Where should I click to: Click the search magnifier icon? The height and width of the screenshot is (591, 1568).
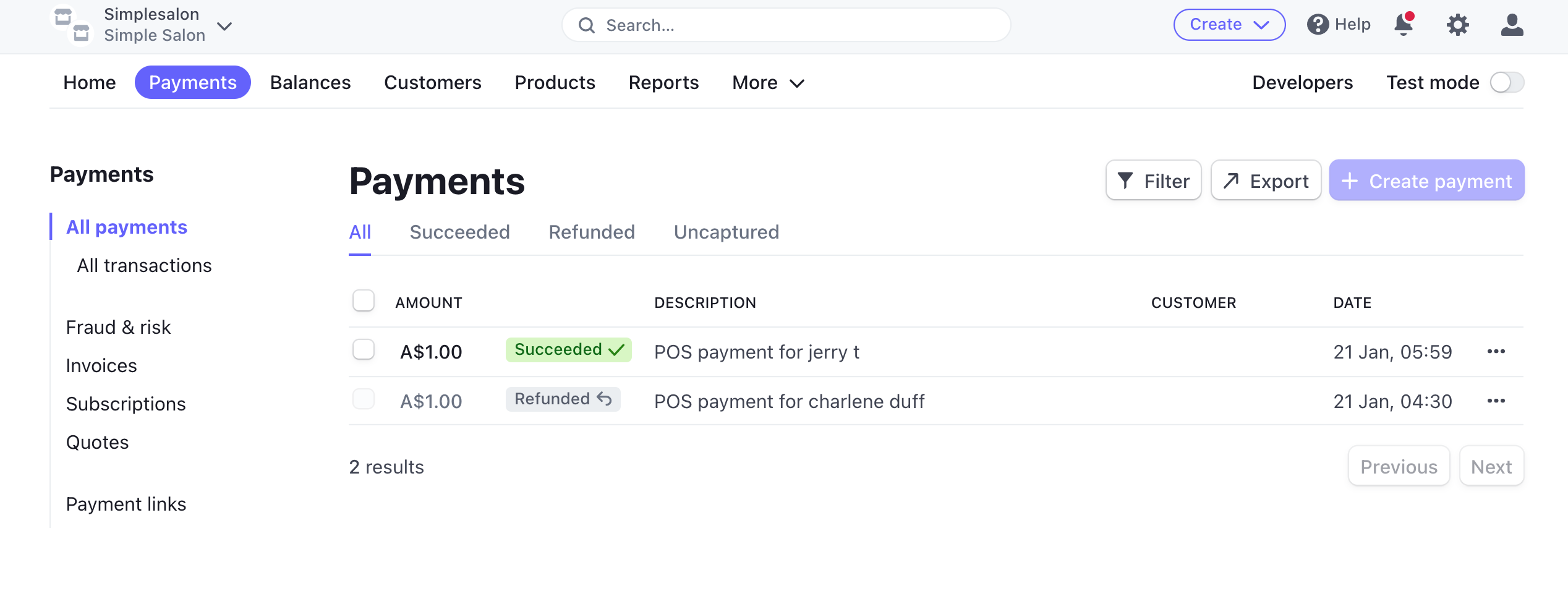coord(586,25)
